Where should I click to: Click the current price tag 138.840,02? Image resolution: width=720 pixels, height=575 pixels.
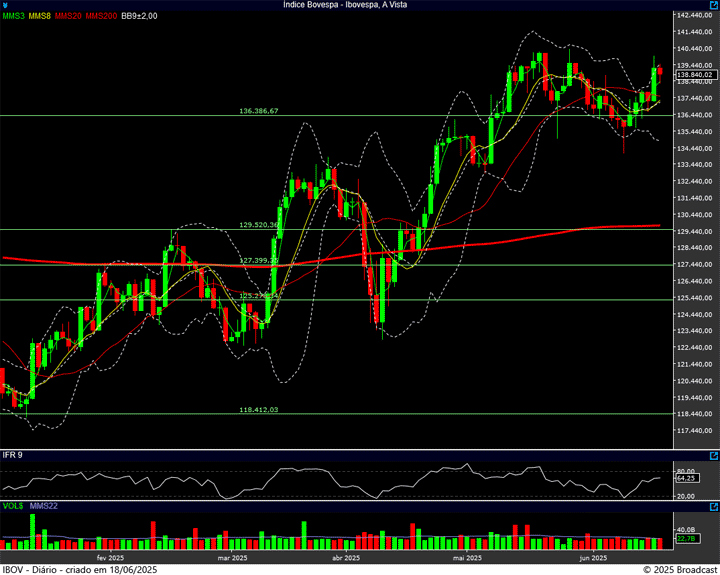[694, 75]
